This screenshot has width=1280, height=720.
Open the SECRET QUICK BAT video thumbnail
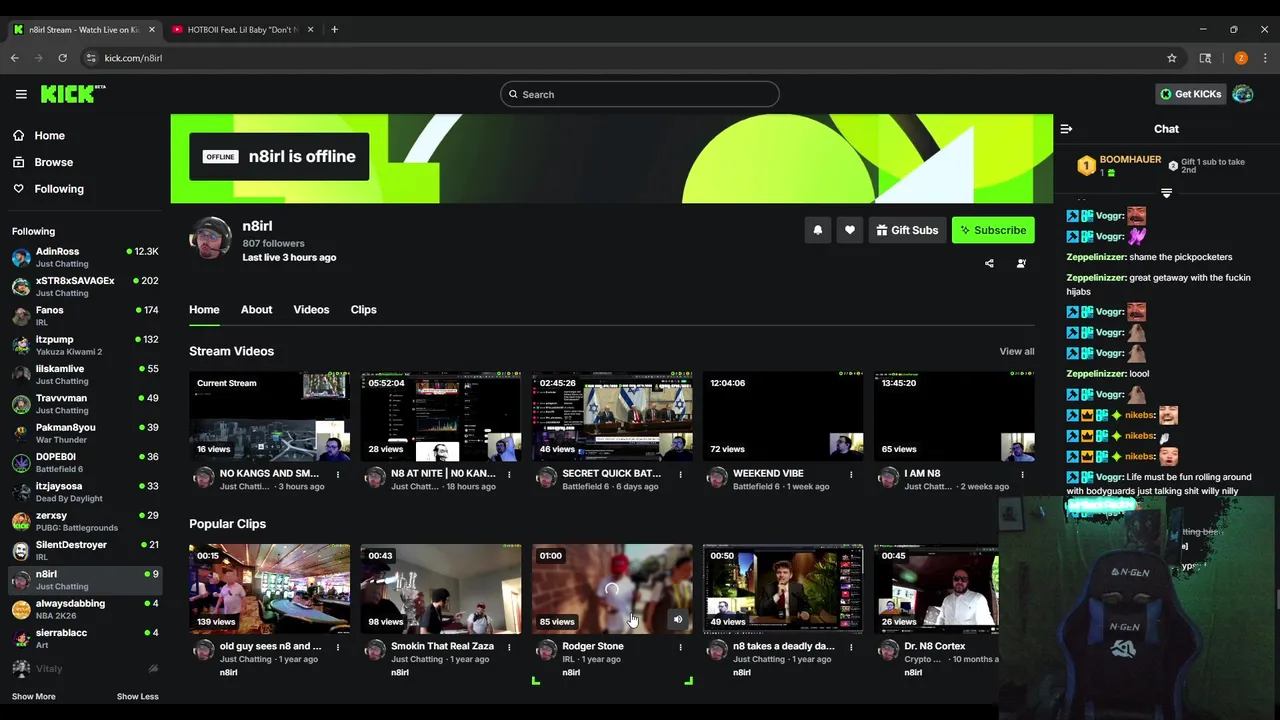(612, 416)
